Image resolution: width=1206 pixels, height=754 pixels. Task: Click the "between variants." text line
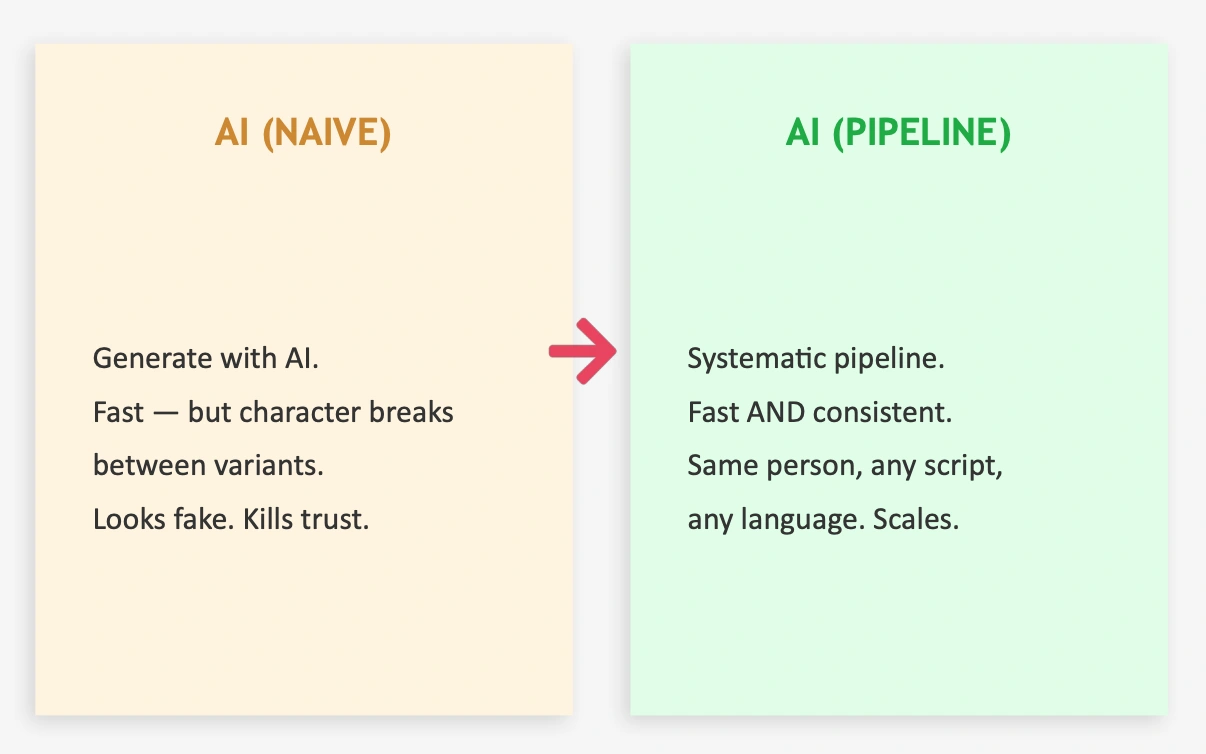[x=208, y=466]
